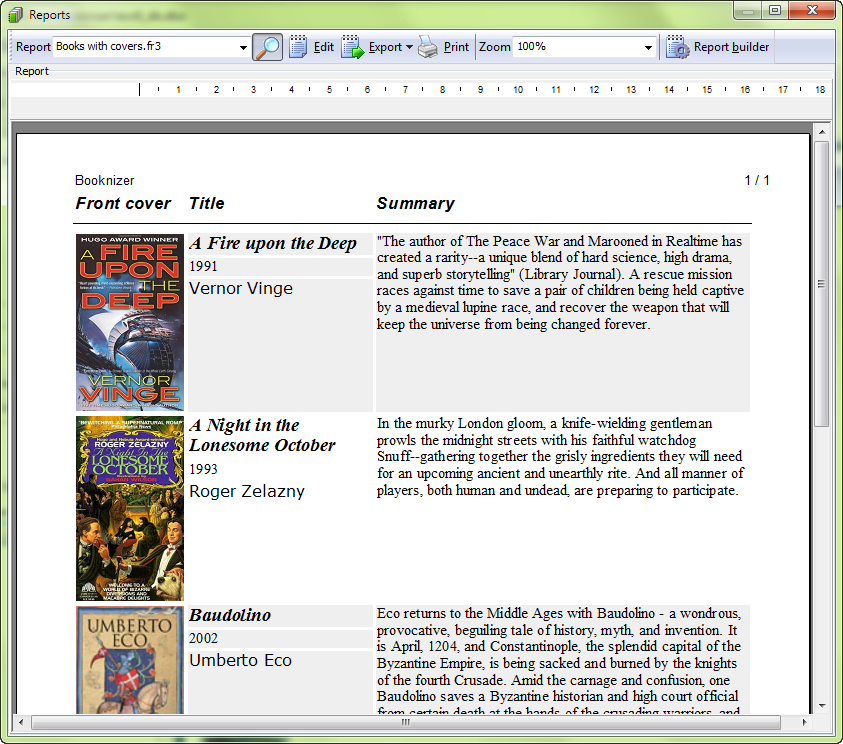Click the vertical scrollbar up arrow
The height and width of the screenshot is (744, 843).
[821, 131]
